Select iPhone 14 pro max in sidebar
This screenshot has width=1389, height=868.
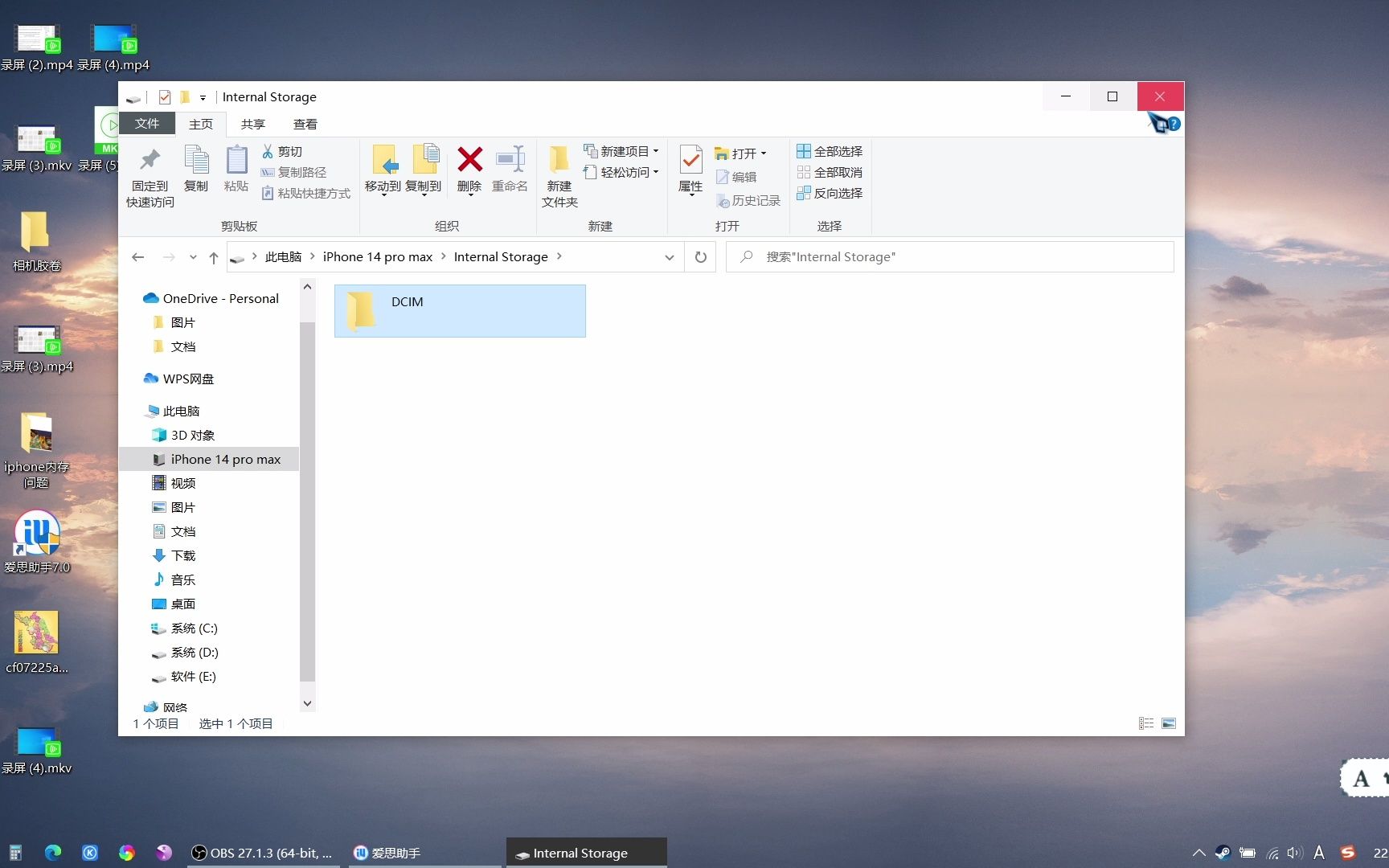point(209,459)
